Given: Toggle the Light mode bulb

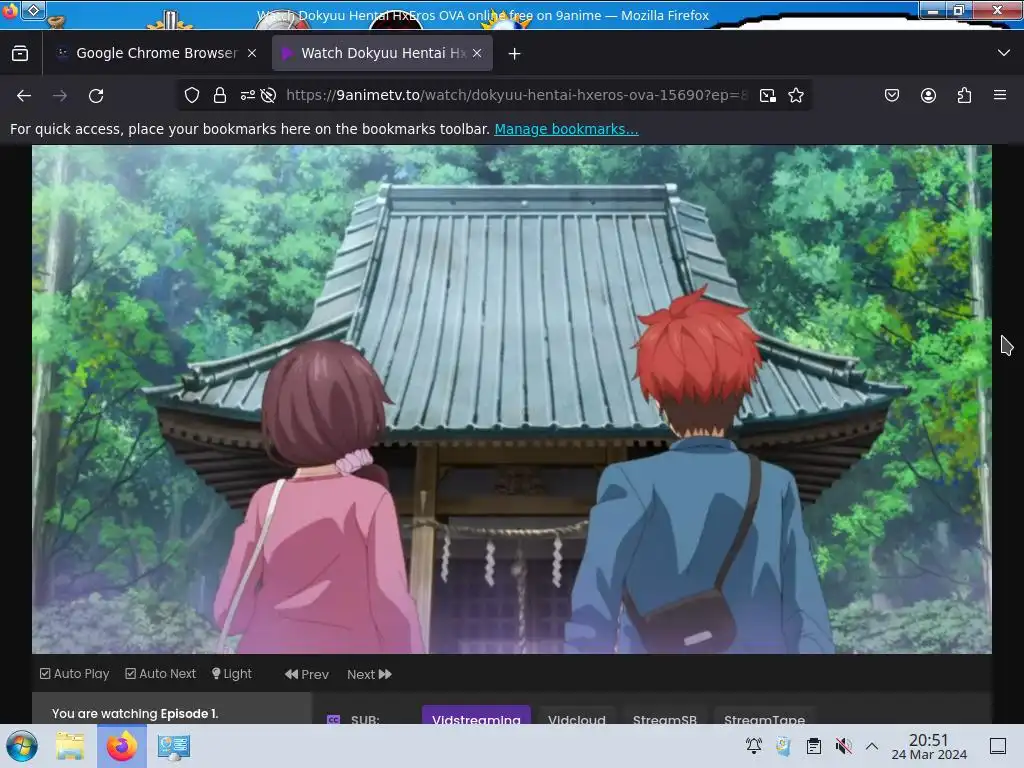Looking at the screenshot, I should (232, 674).
